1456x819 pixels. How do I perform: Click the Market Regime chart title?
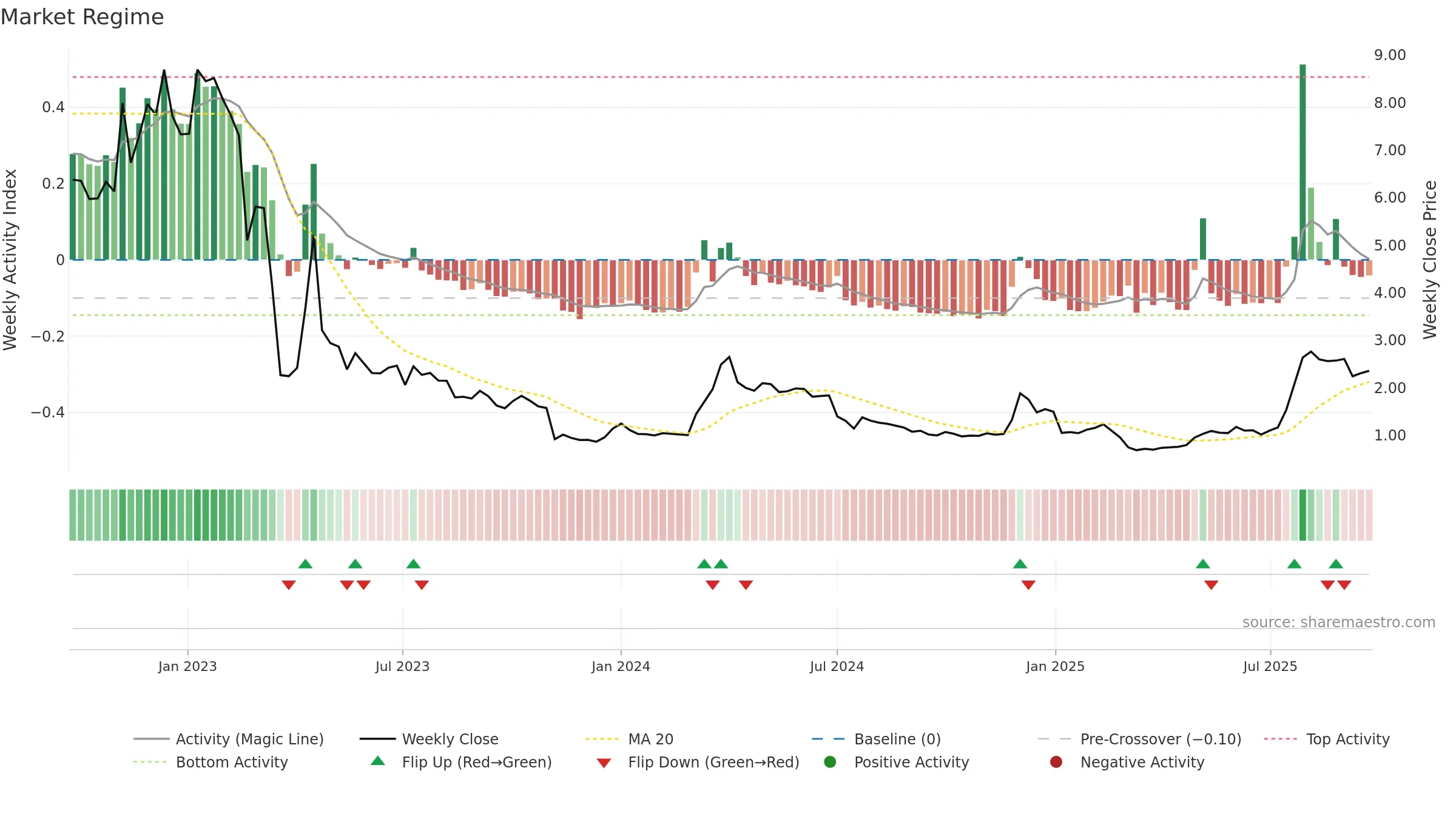[82, 17]
